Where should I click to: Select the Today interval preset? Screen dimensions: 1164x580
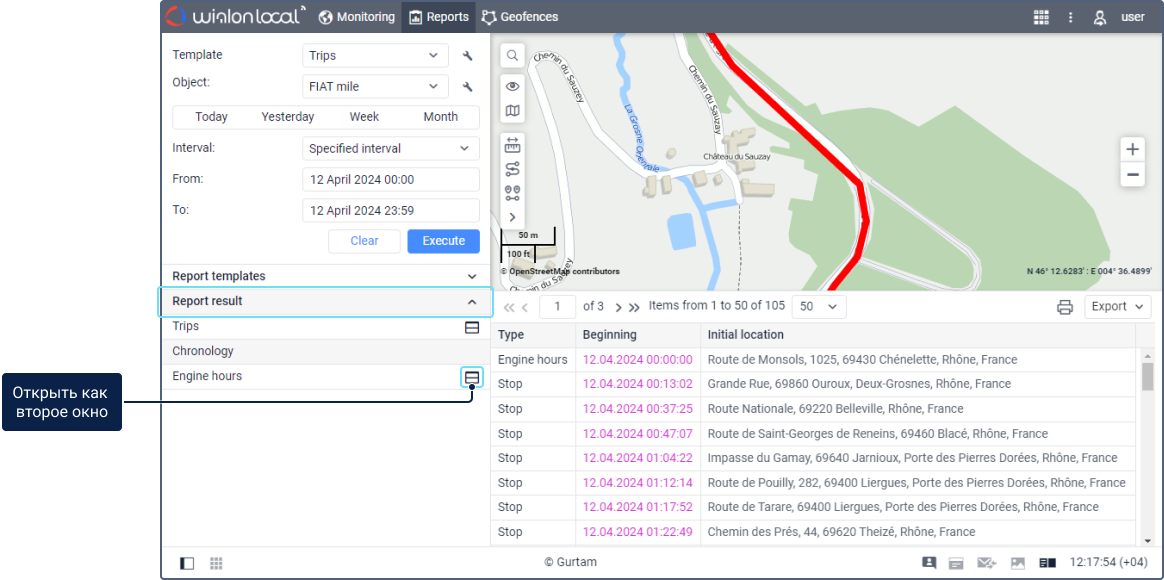coord(212,117)
